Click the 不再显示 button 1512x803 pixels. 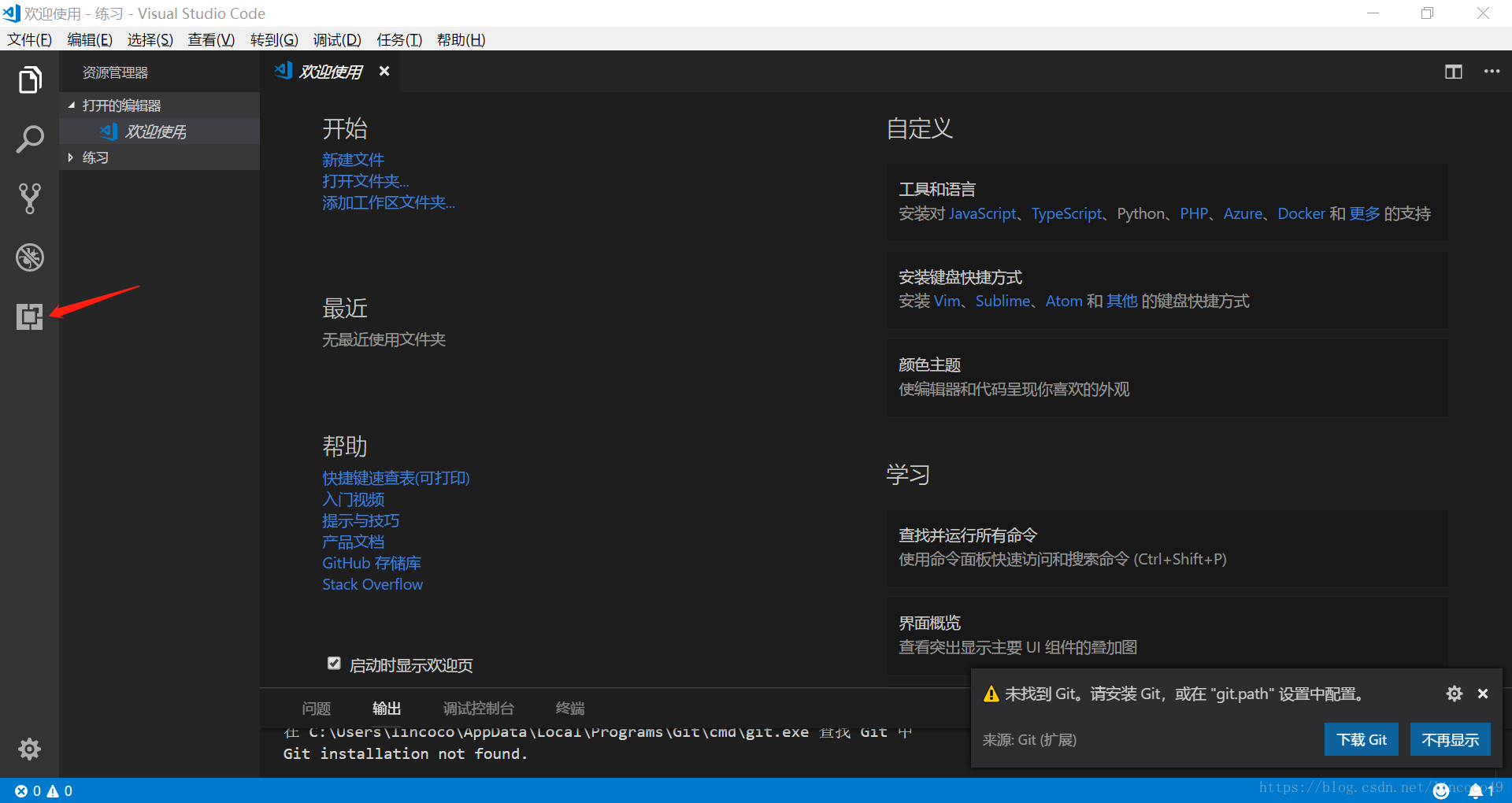pos(1451,739)
